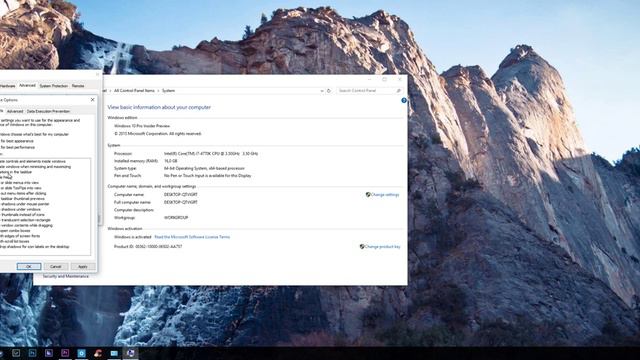Click the processor value 'Intel(R) Core(TM) i7-4770K'
Viewport: 640px width, 360px height.
tap(211, 153)
